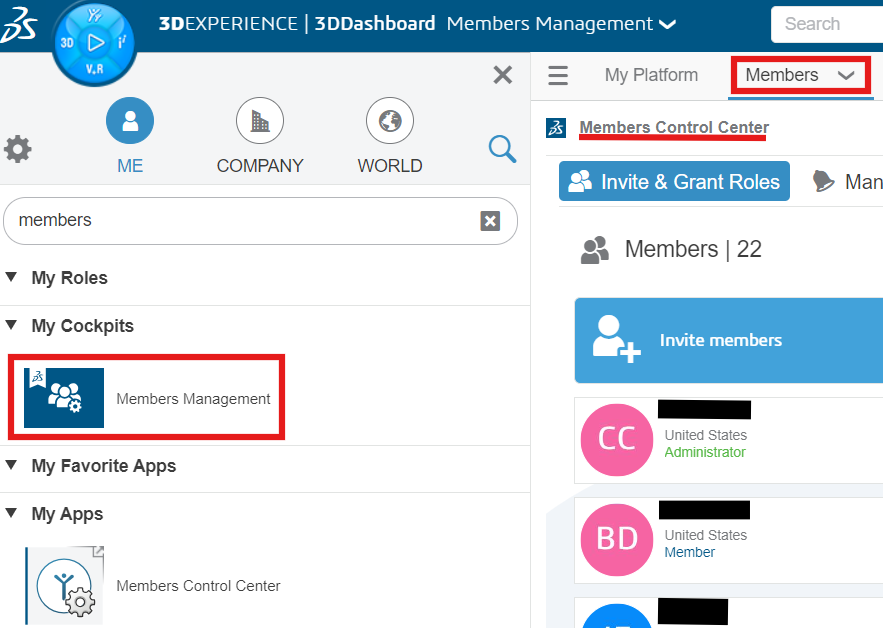Select the BD avatar member card
883x628 pixels.
click(x=617, y=540)
